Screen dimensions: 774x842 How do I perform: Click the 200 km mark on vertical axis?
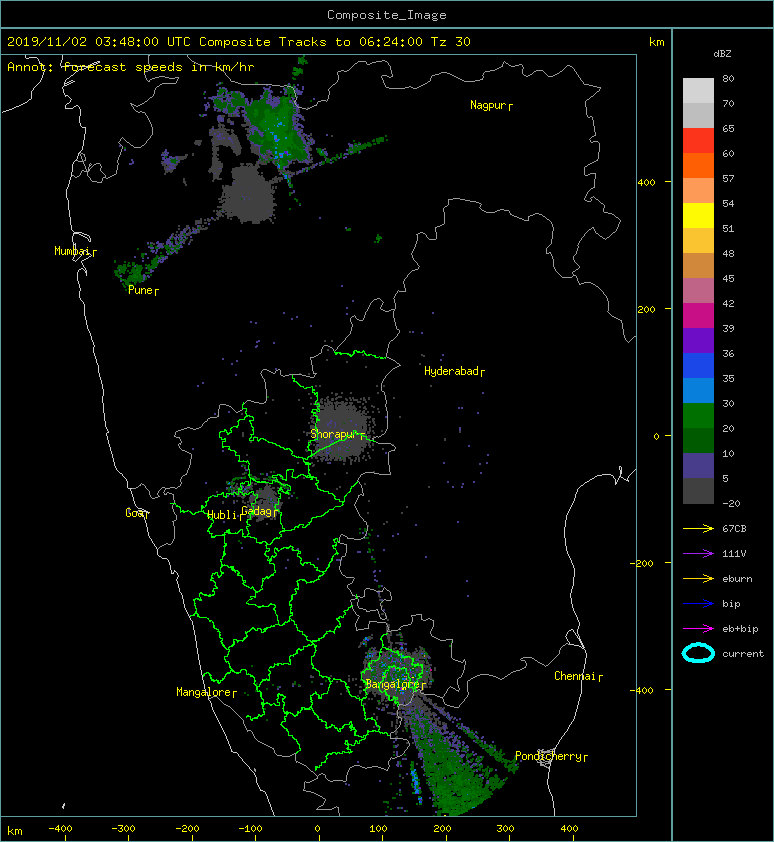(646, 310)
